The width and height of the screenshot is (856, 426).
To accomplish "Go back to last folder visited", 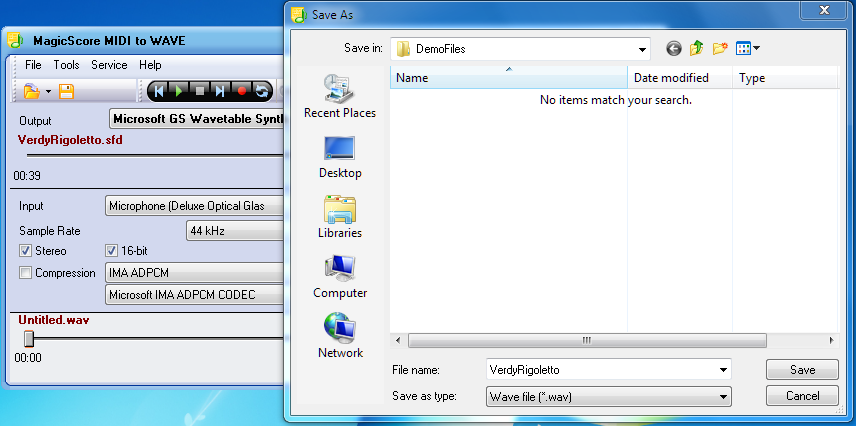I will (x=674, y=49).
